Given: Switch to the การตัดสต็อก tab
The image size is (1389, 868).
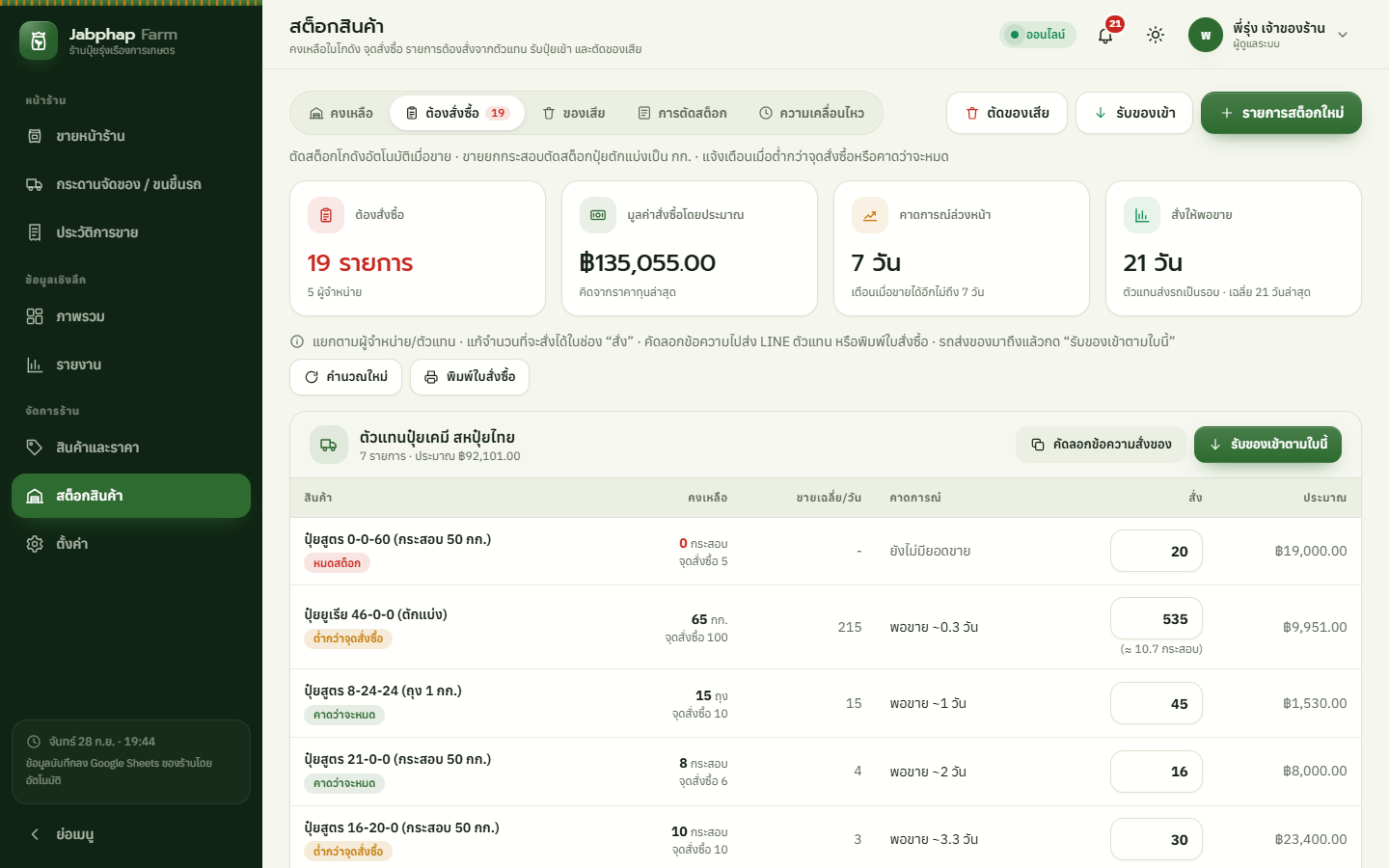Looking at the screenshot, I should click(x=683, y=113).
